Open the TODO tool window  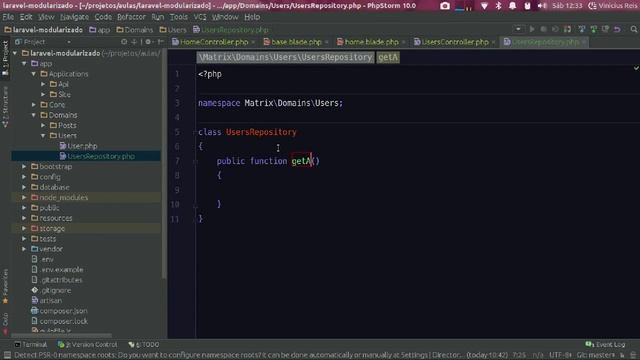point(144,344)
